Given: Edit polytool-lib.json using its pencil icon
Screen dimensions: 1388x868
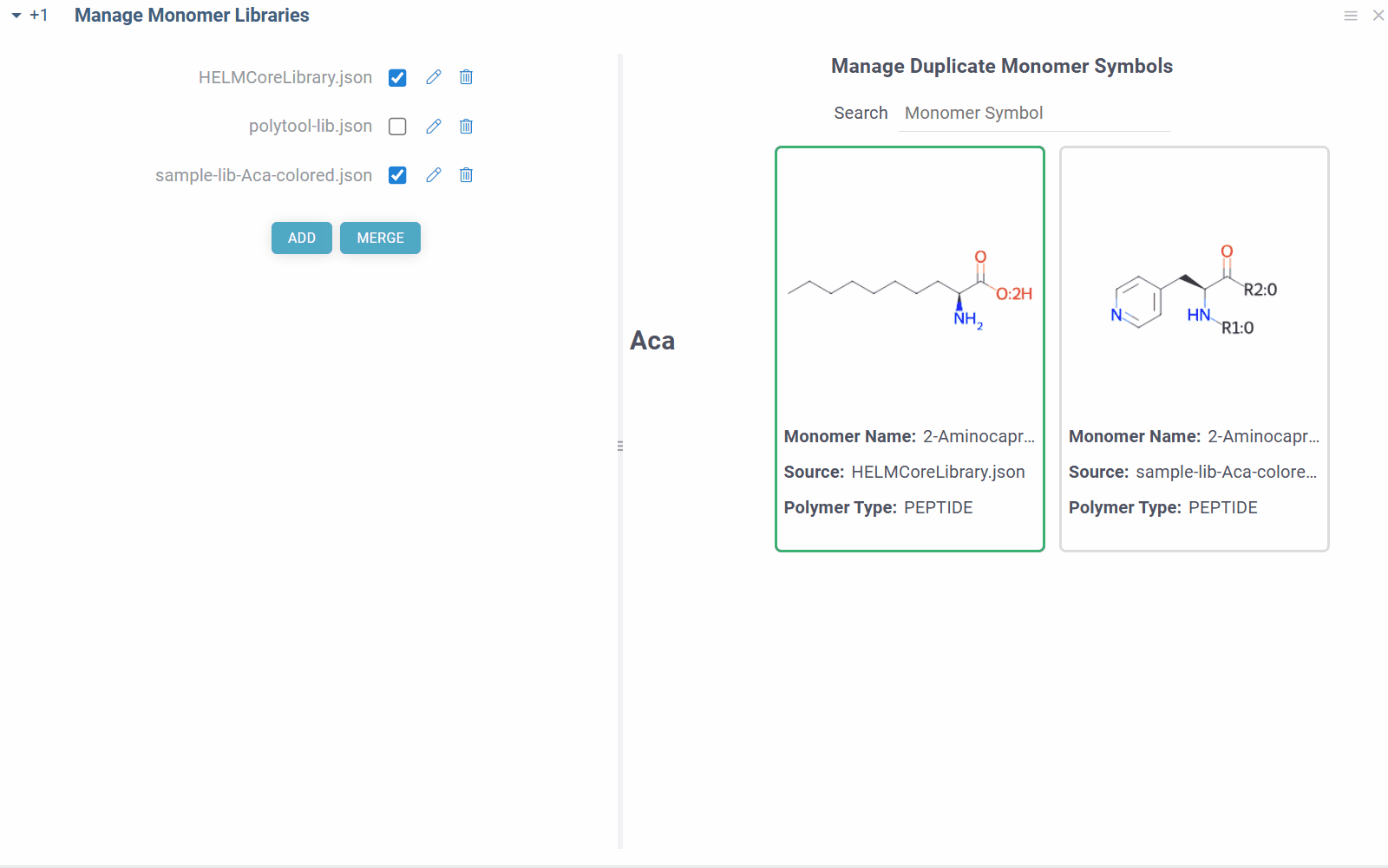Looking at the screenshot, I should pyautogui.click(x=434, y=126).
